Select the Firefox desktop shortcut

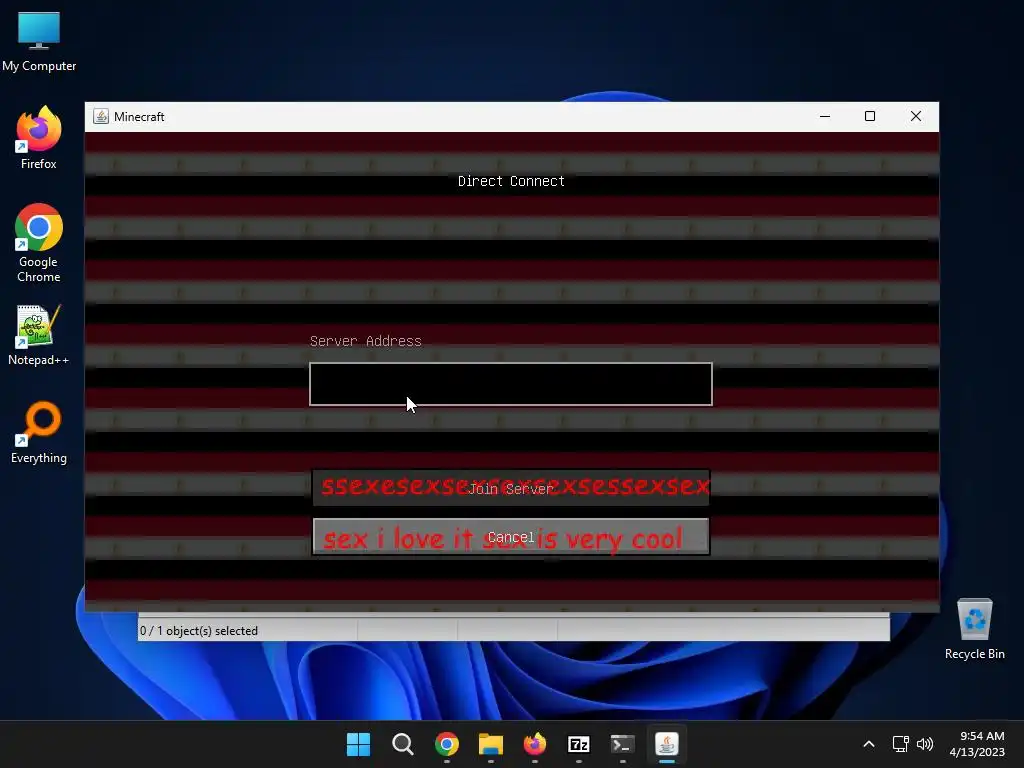pos(39,138)
